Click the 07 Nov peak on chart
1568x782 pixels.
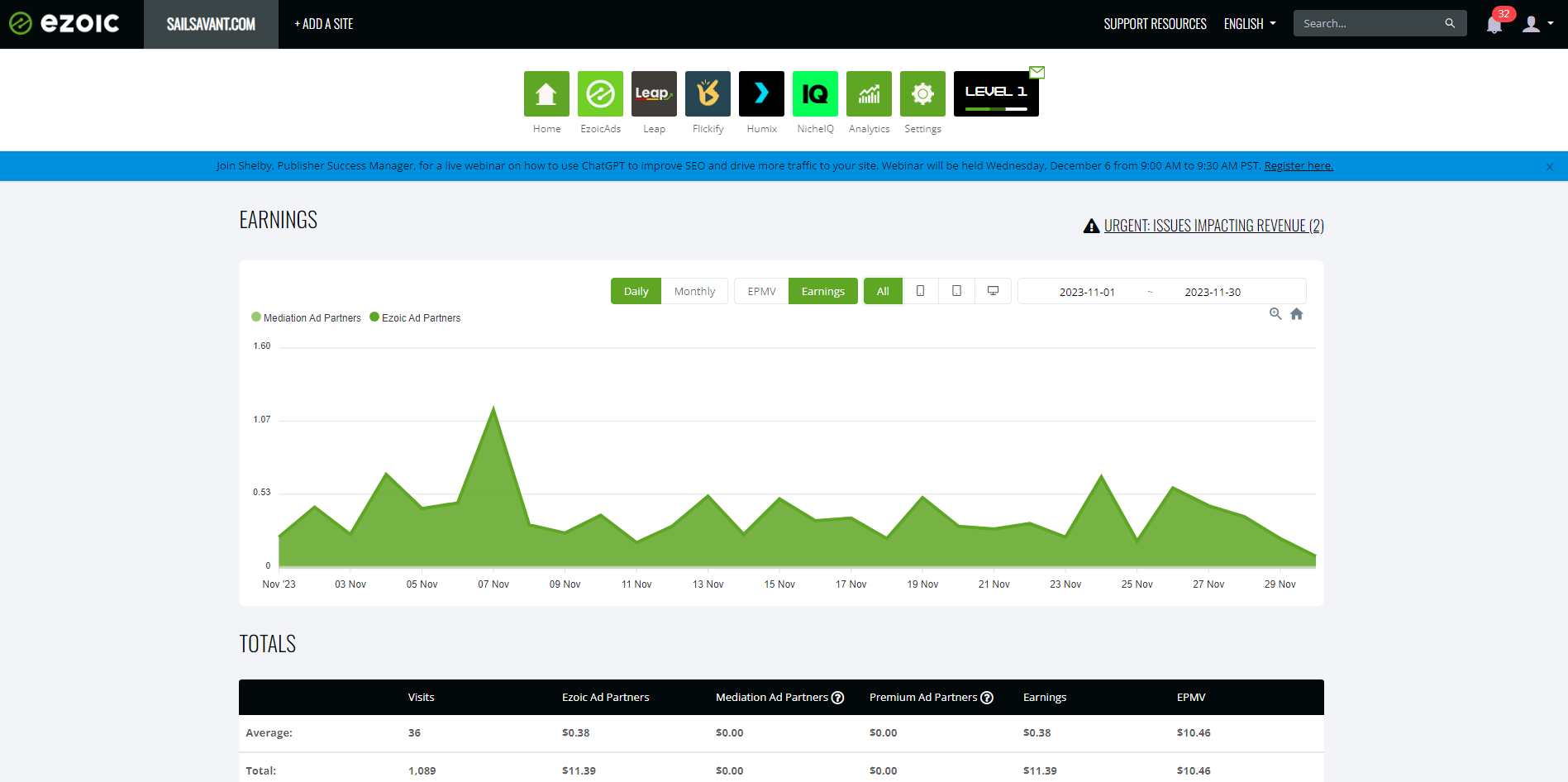point(493,408)
